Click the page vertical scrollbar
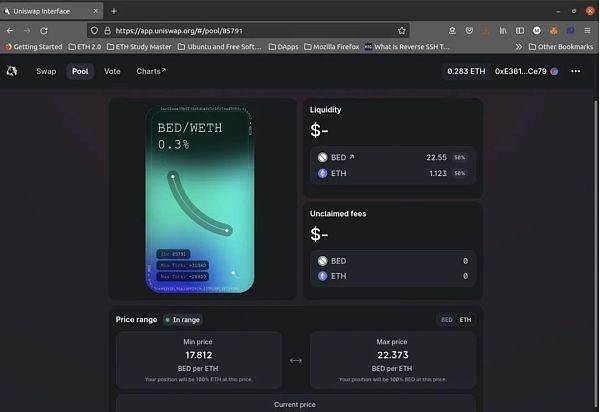600x412 pixels. (x=596, y=252)
